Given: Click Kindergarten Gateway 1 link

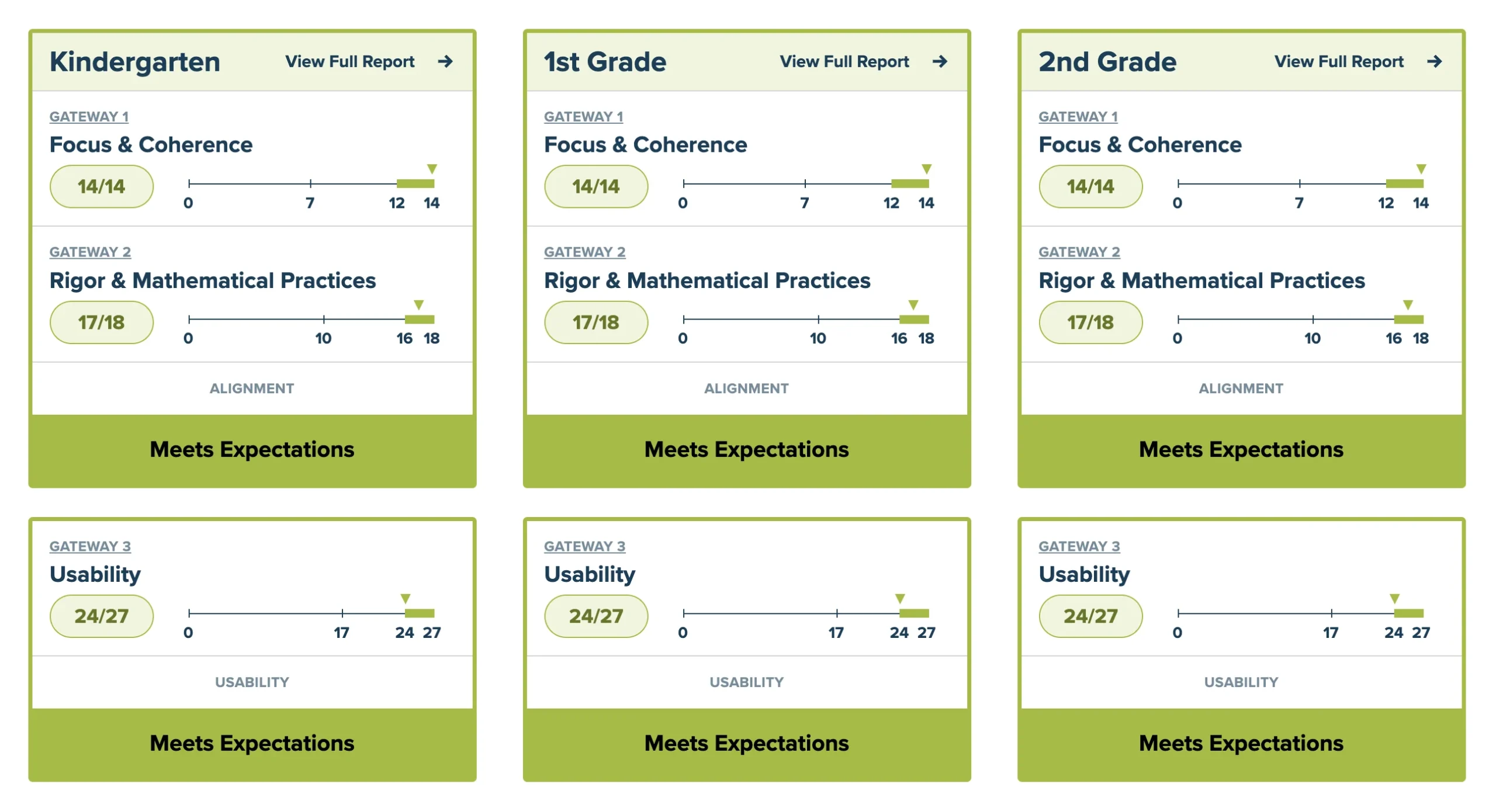Looking at the screenshot, I should 89,116.
